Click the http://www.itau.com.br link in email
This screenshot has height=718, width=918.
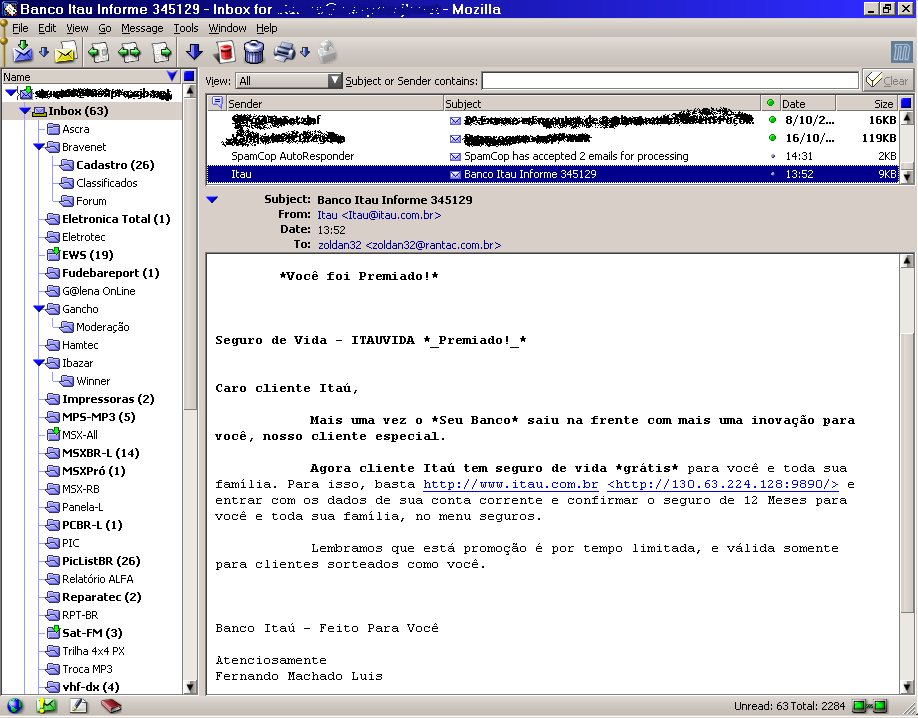tap(510, 484)
